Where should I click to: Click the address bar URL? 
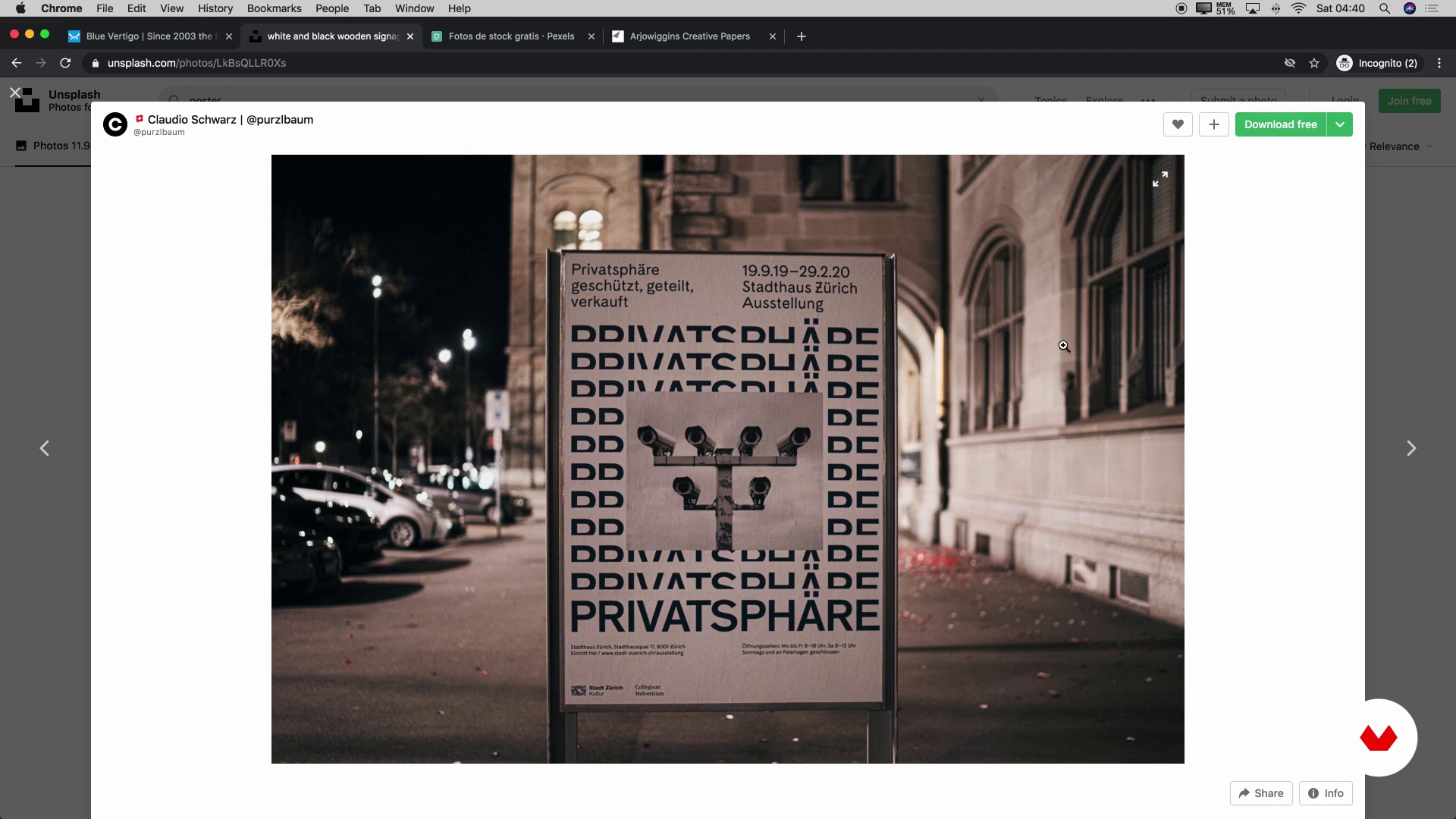(x=196, y=63)
